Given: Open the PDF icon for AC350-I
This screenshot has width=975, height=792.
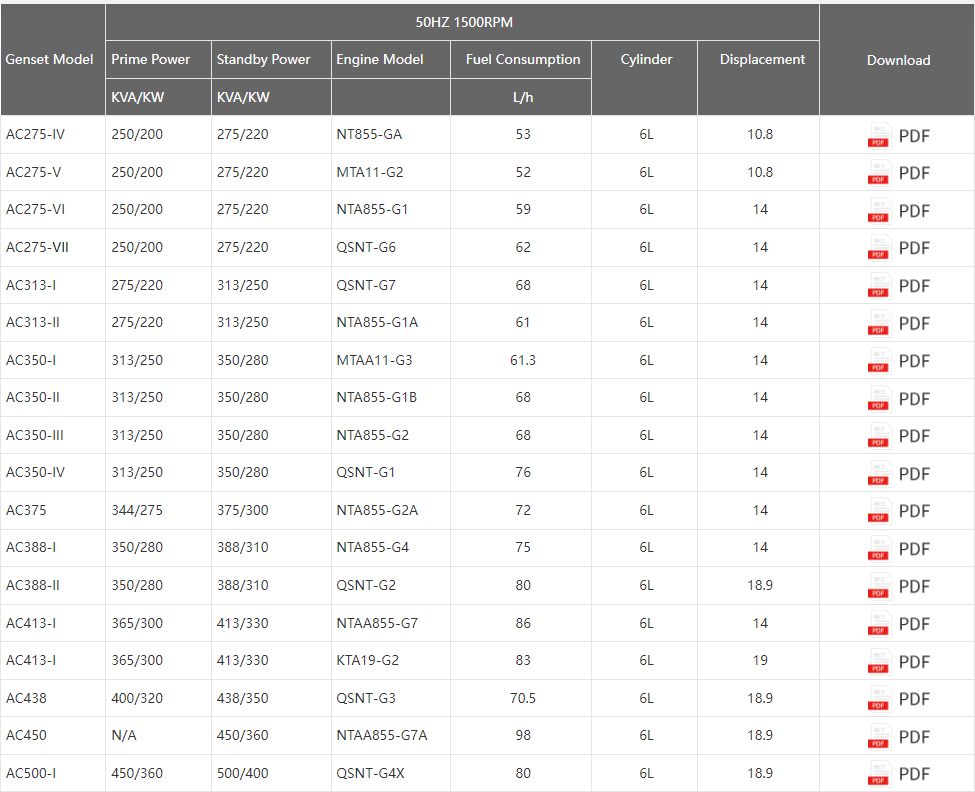Looking at the screenshot, I should (x=879, y=361).
